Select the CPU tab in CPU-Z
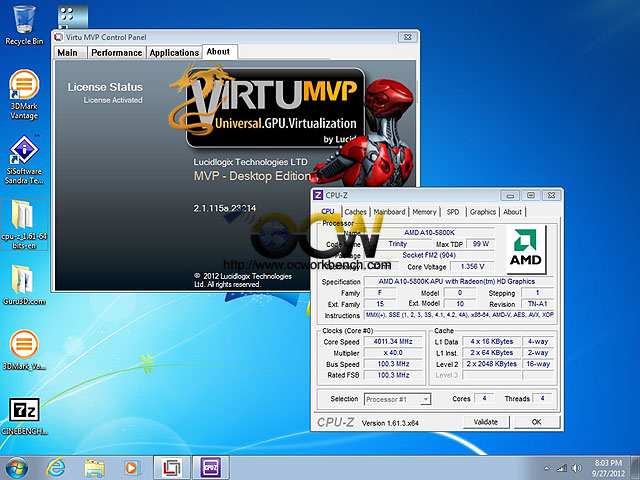Image resolution: width=640 pixels, height=480 pixels. click(x=328, y=211)
